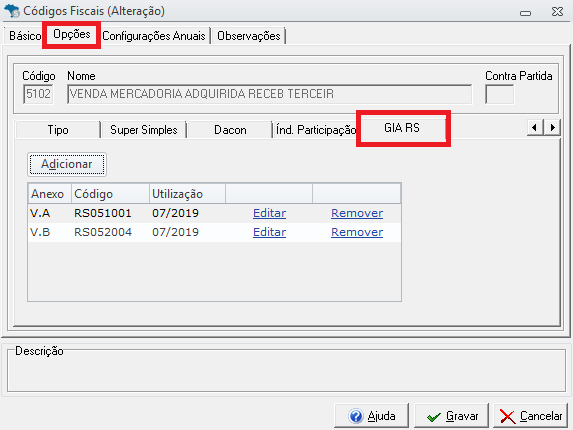Switch to the Básico tab
The height and width of the screenshot is (430, 573).
pyautogui.click(x=25, y=36)
